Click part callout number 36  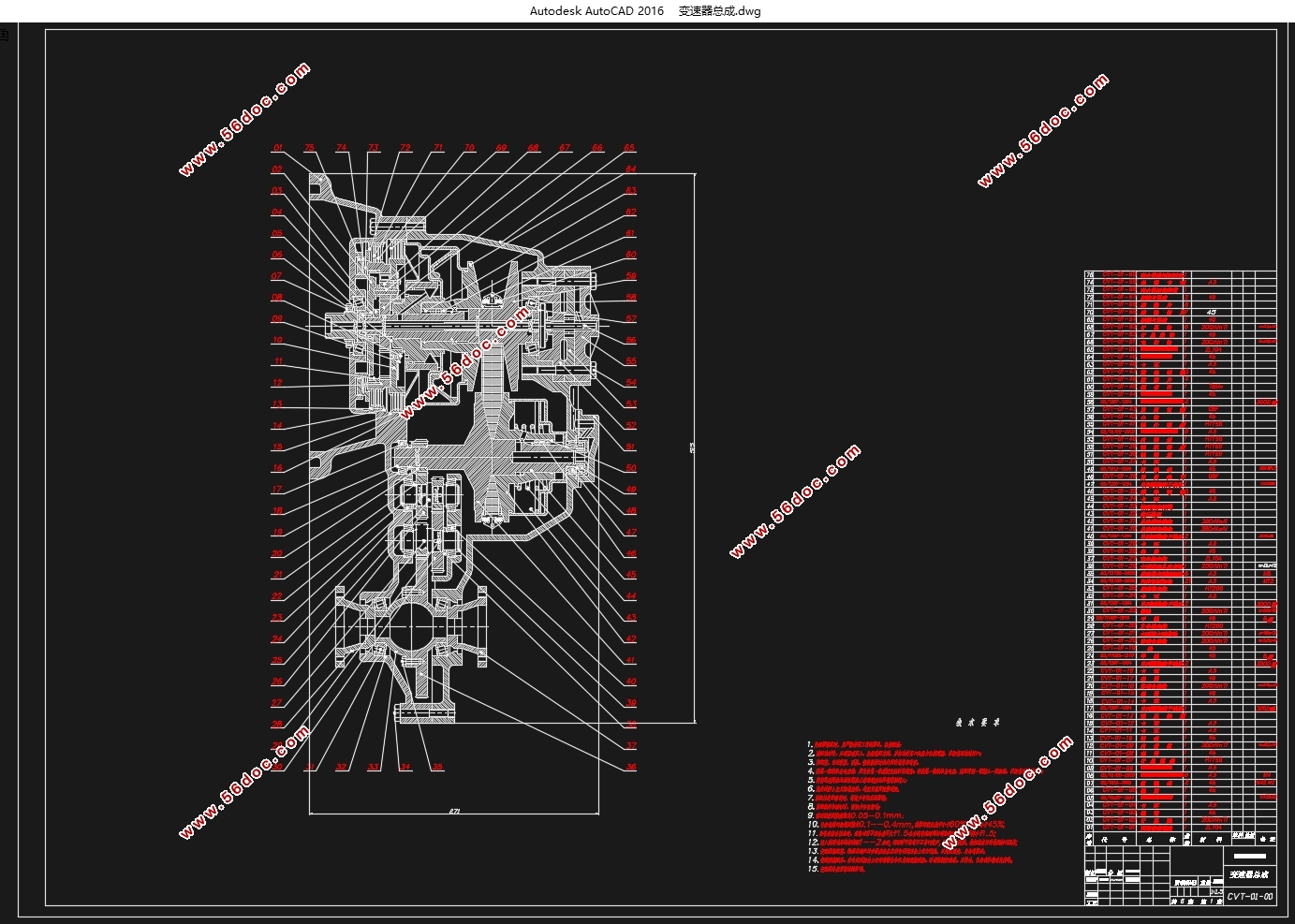(x=631, y=767)
